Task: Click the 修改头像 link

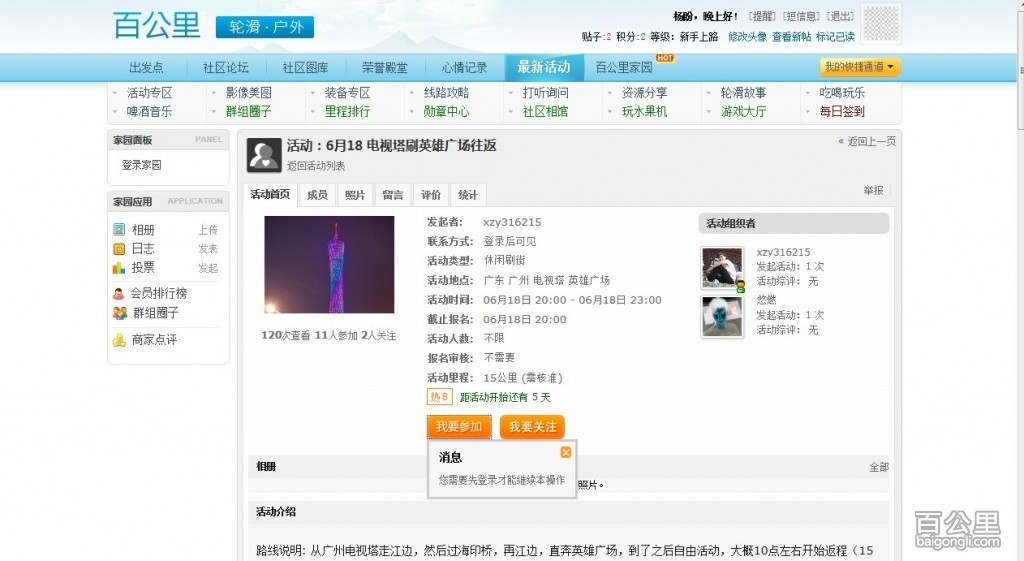Action: 747,37
